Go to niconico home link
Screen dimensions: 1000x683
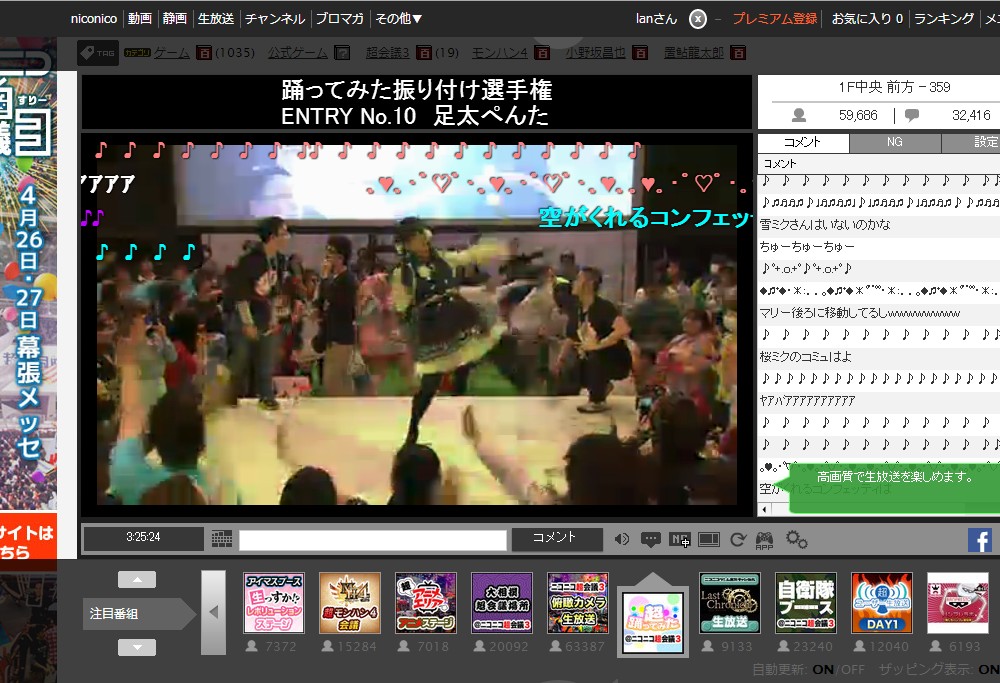click(94, 18)
